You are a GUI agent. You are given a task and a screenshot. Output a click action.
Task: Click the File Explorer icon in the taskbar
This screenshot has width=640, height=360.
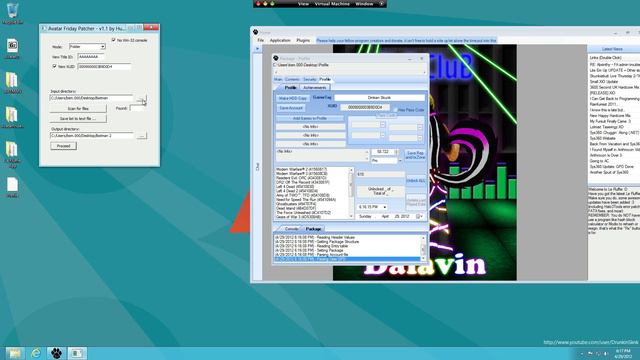tap(14, 353)
